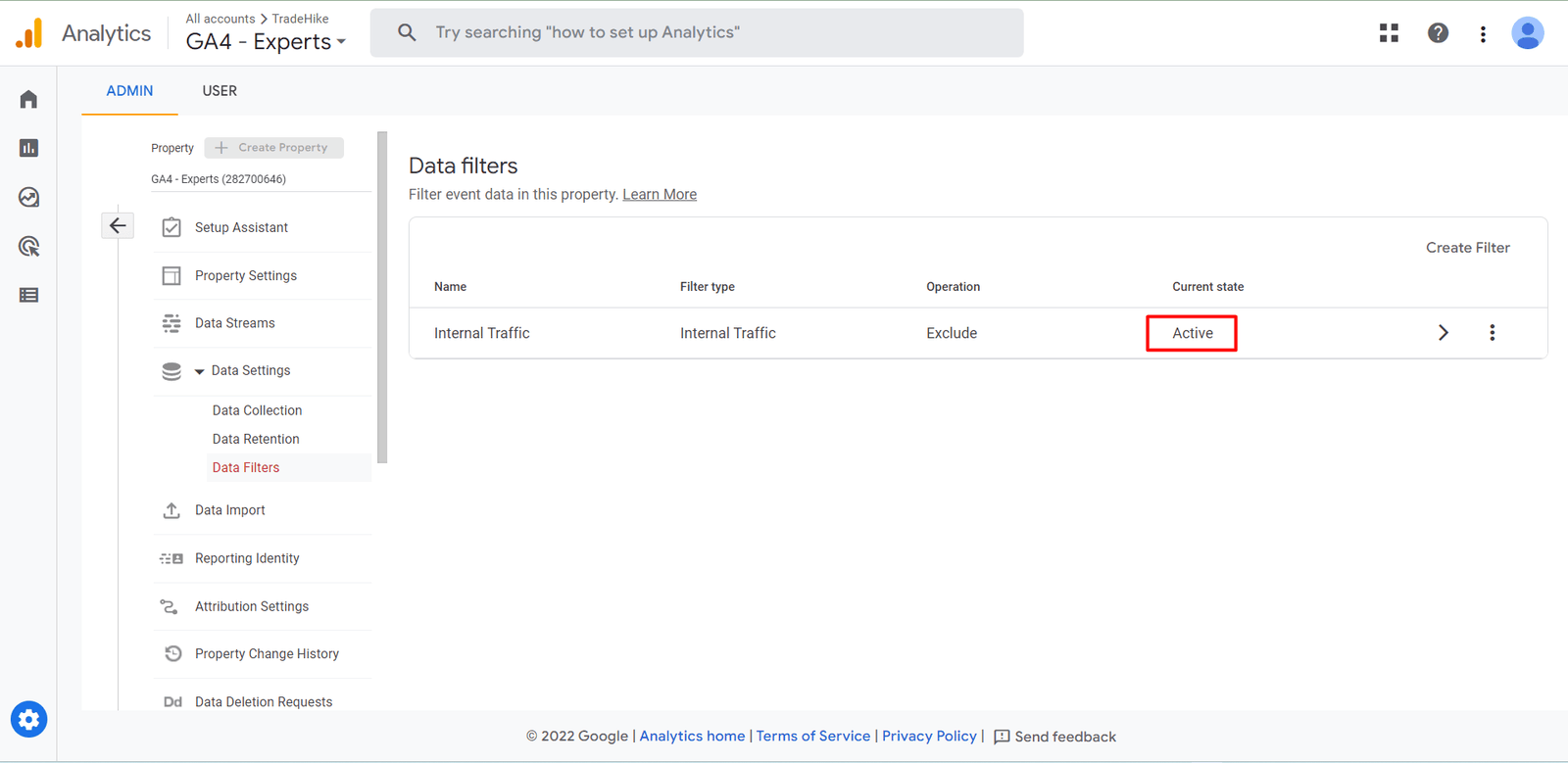This screenshot has height=763, width=1568.
Task: Click the Google Analytics logo
Action: [x=29, y=33]
